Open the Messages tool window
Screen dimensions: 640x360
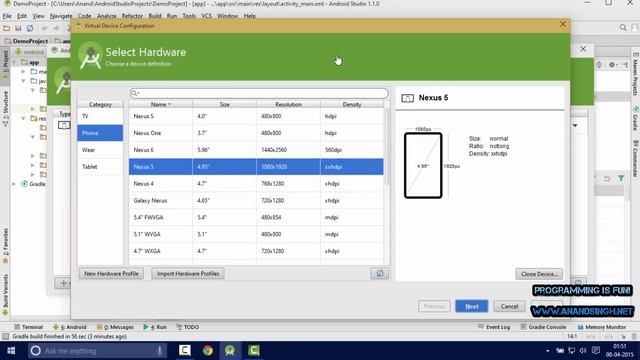pos(116,327)
